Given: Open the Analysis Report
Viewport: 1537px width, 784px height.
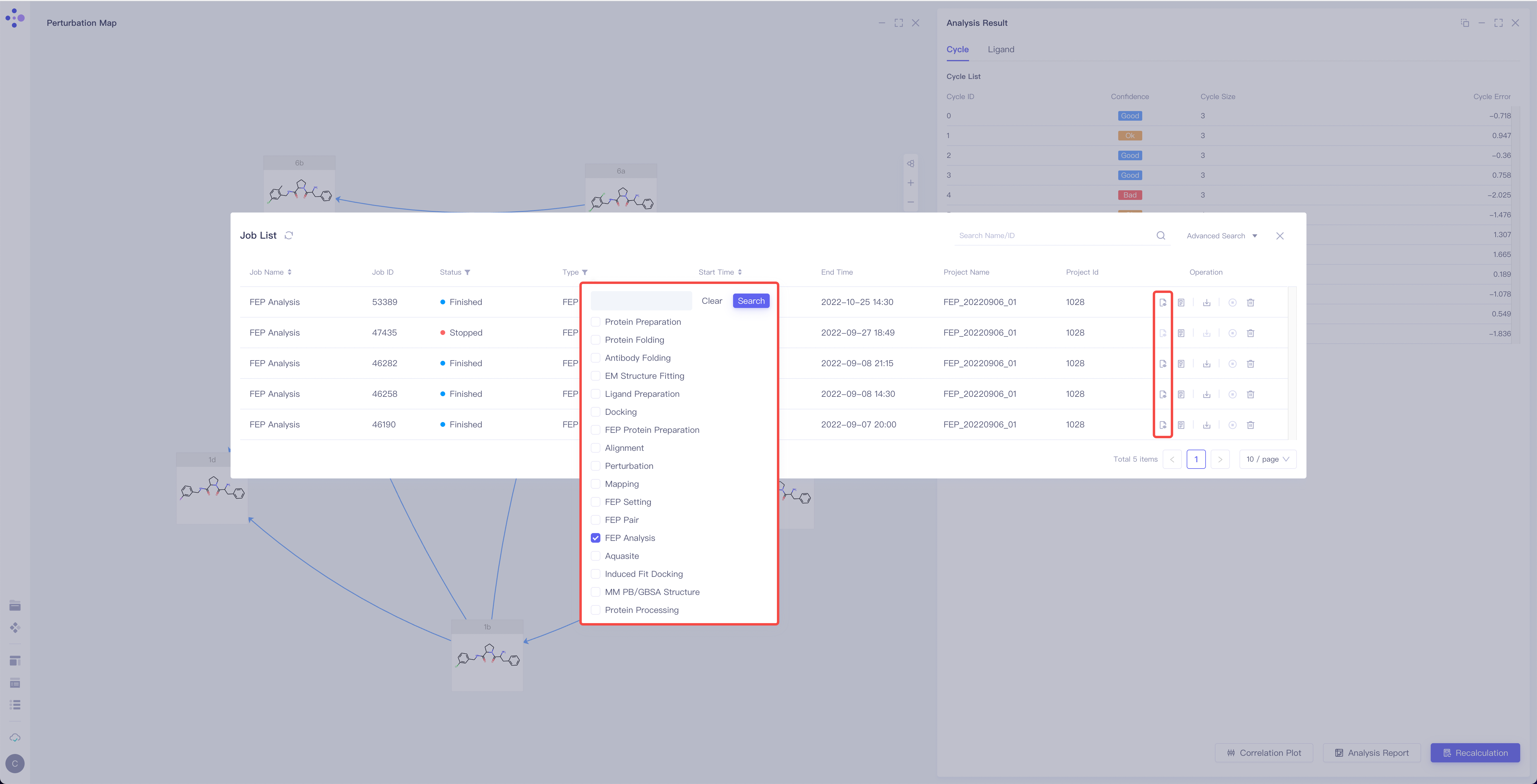Looking at the screenshot, I should [1371, 752].
